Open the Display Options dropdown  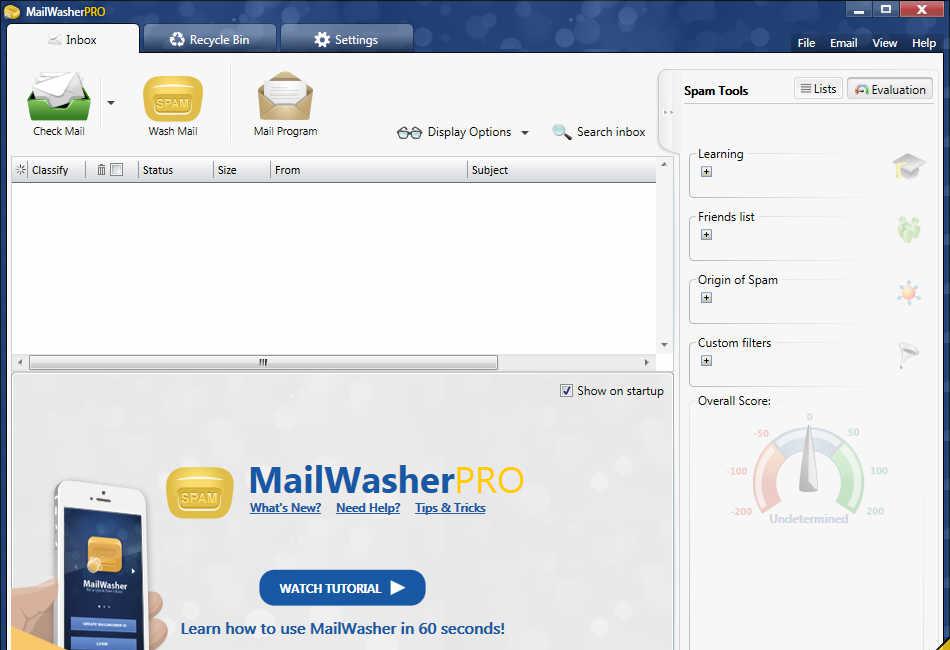pyautogui.click(x=525, y=133)
